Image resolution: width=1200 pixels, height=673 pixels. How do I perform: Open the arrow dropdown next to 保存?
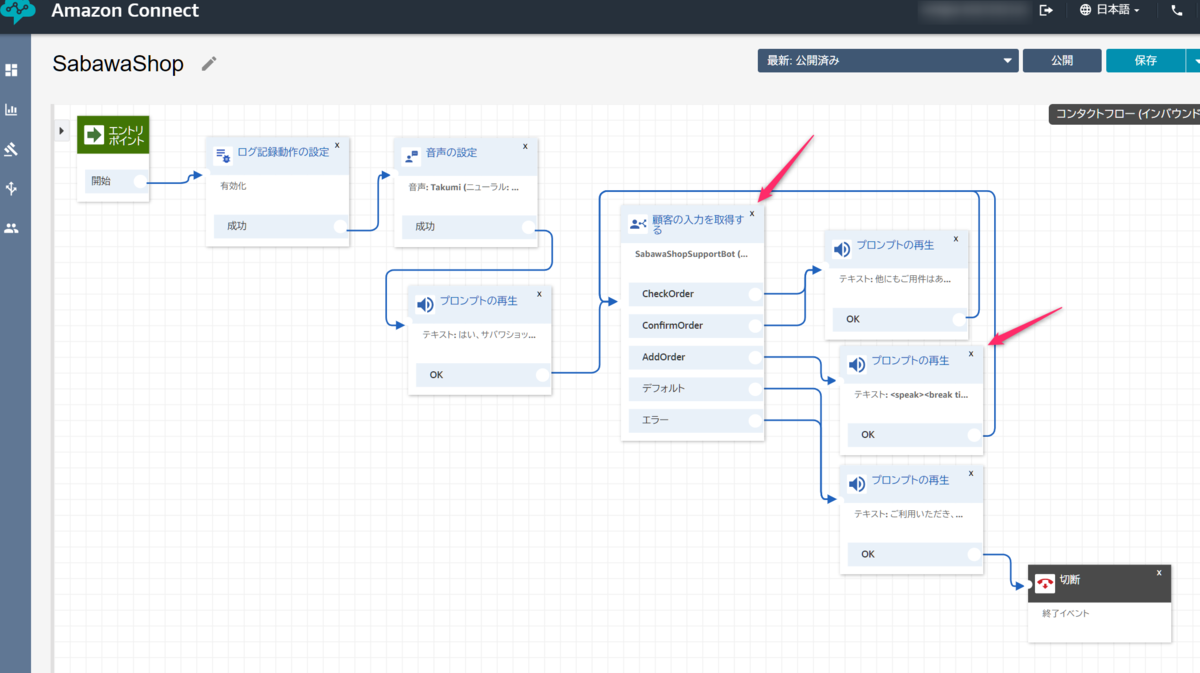coord(1193,60)
